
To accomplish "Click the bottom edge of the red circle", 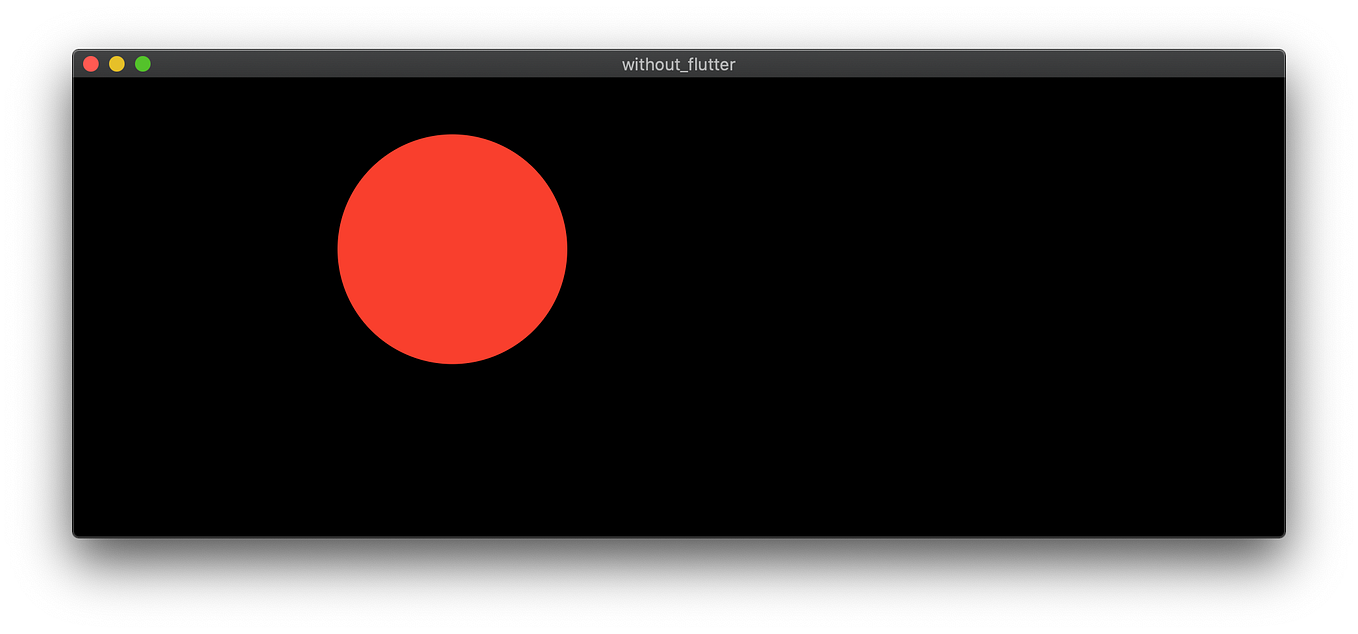I will click(x=452, y=360).
